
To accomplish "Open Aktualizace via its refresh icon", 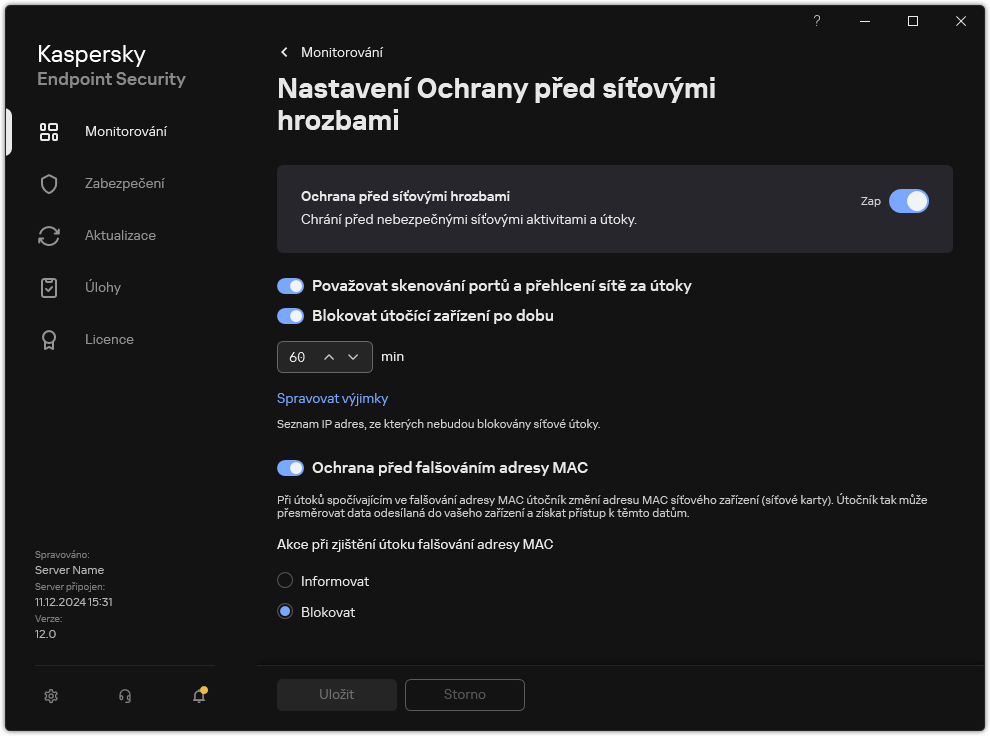I will tap(48, 235).
